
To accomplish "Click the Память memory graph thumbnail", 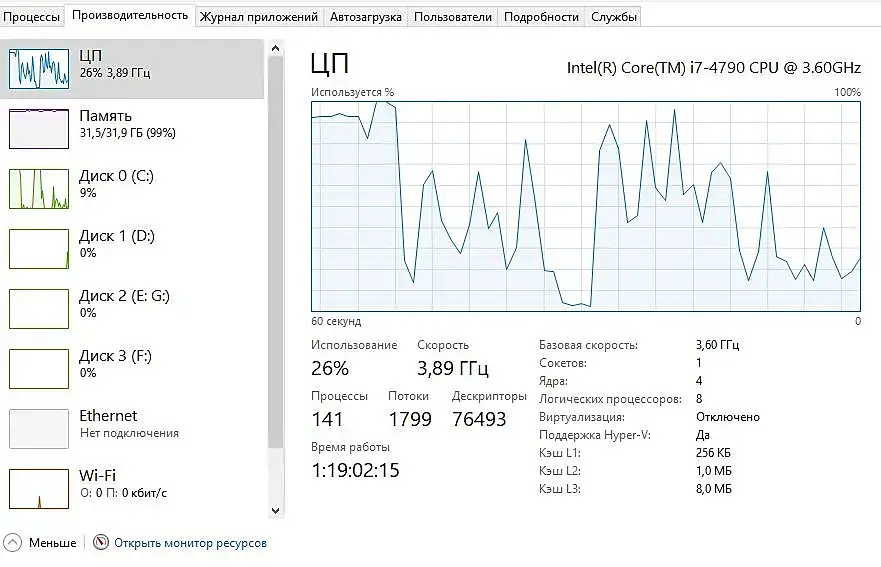I will [39, 129].
